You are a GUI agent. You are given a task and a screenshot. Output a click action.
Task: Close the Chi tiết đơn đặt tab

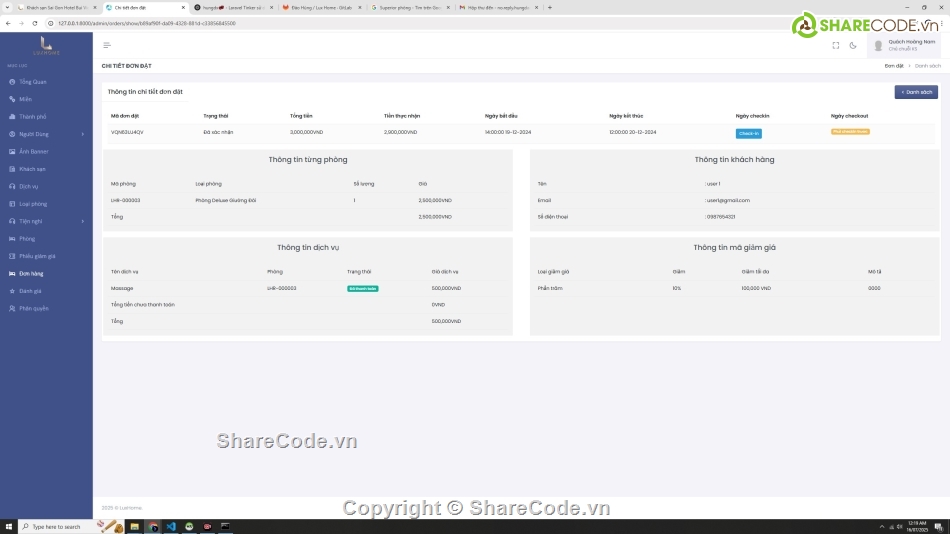coord(183,8)
